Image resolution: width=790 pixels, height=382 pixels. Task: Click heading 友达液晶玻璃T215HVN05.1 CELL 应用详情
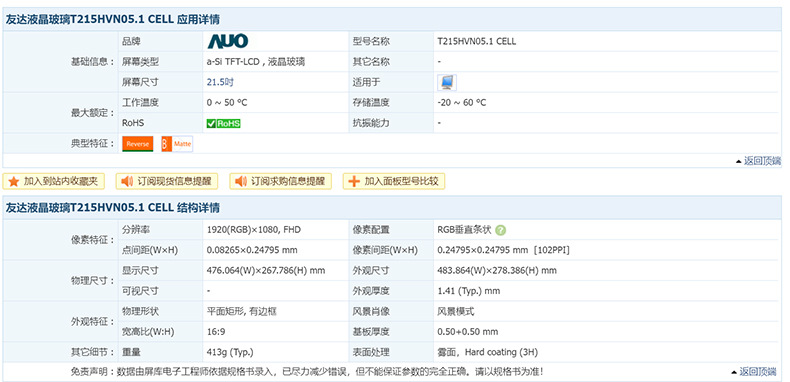pos(112,20)
